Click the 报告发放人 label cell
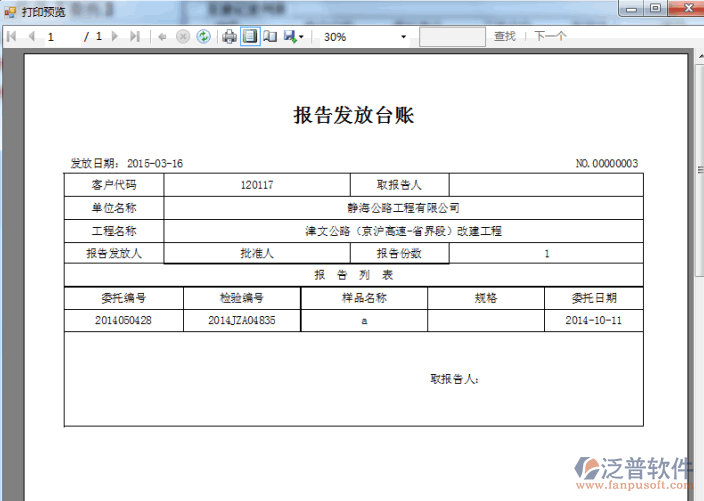This screenshot has width=704, height=501. pos(114,253)
